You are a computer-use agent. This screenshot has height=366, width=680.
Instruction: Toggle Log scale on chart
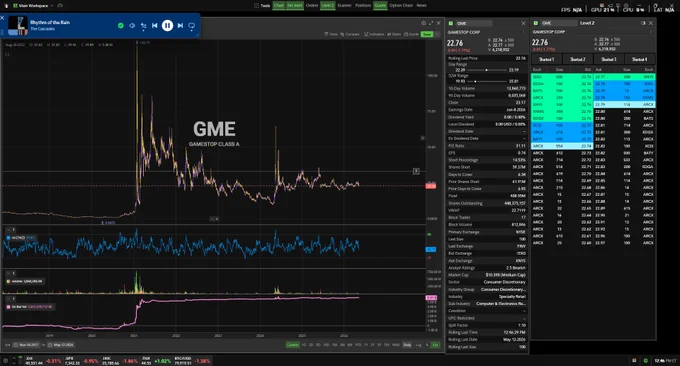(x=418, y=345)
